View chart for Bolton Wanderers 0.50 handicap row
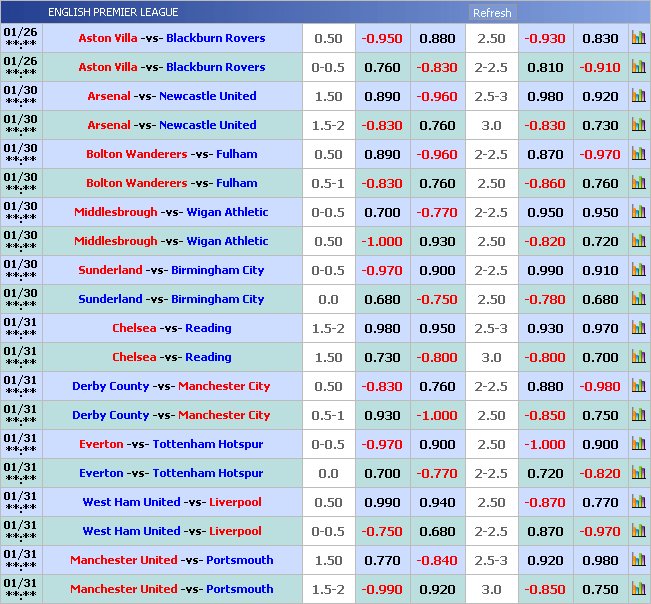The width and height of the screenshot is (651, 604). (x=638, y=154)
